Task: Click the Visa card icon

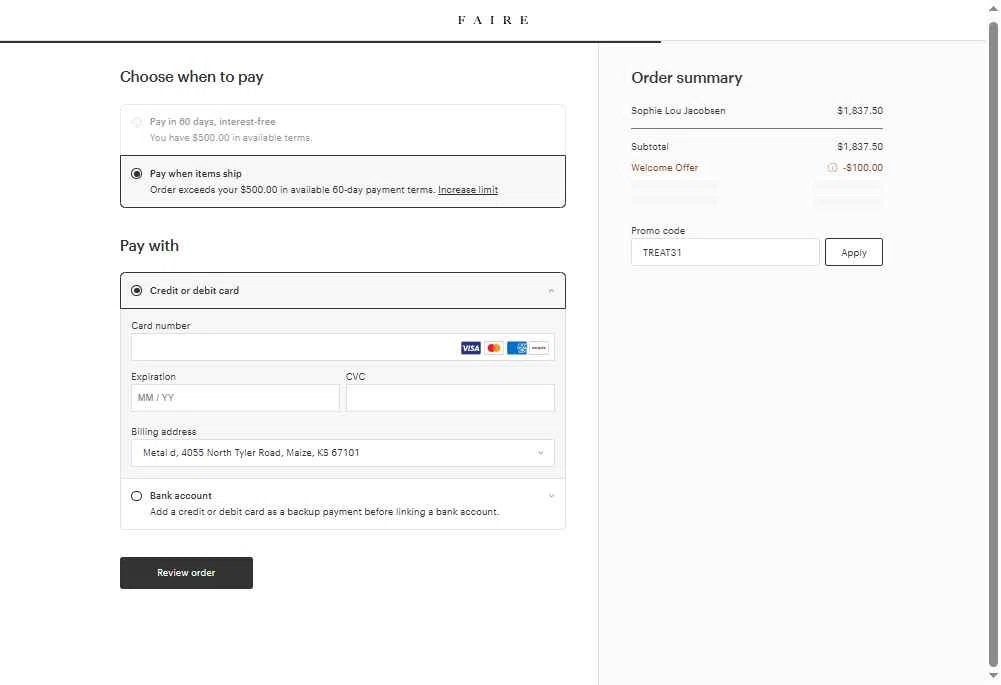Action: pyautogui.click(x=470, y=348)
